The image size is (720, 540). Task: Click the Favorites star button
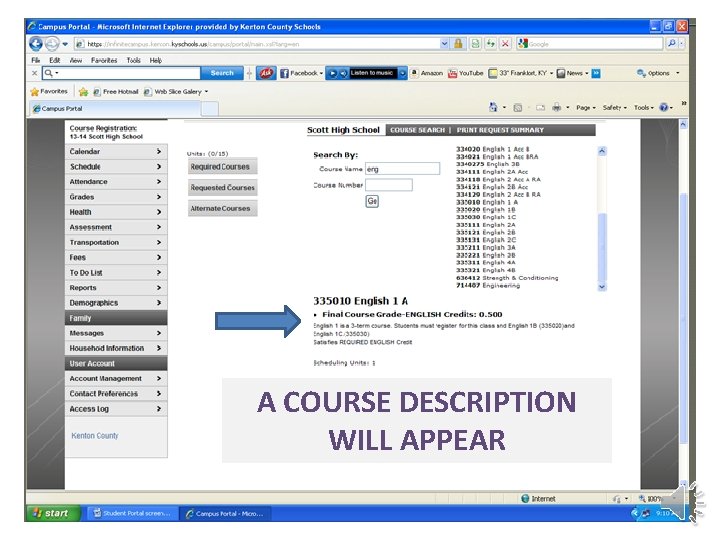click(49, 91)
